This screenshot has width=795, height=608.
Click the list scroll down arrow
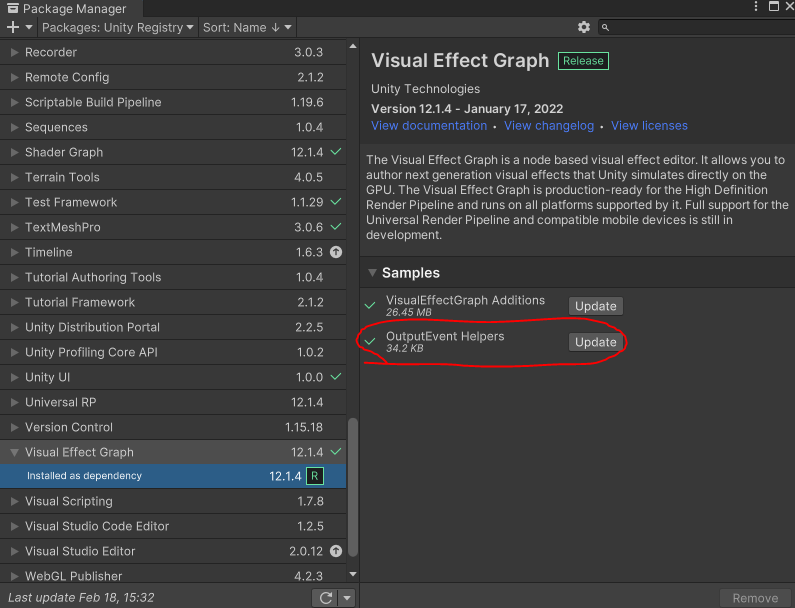click(353, 574)
